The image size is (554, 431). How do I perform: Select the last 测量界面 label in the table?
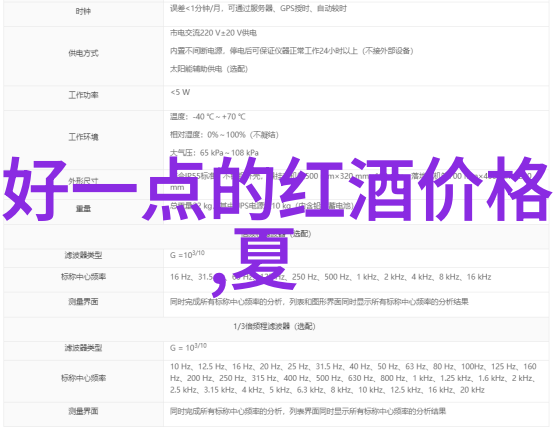pyautogui.click(x=83, y=411)
